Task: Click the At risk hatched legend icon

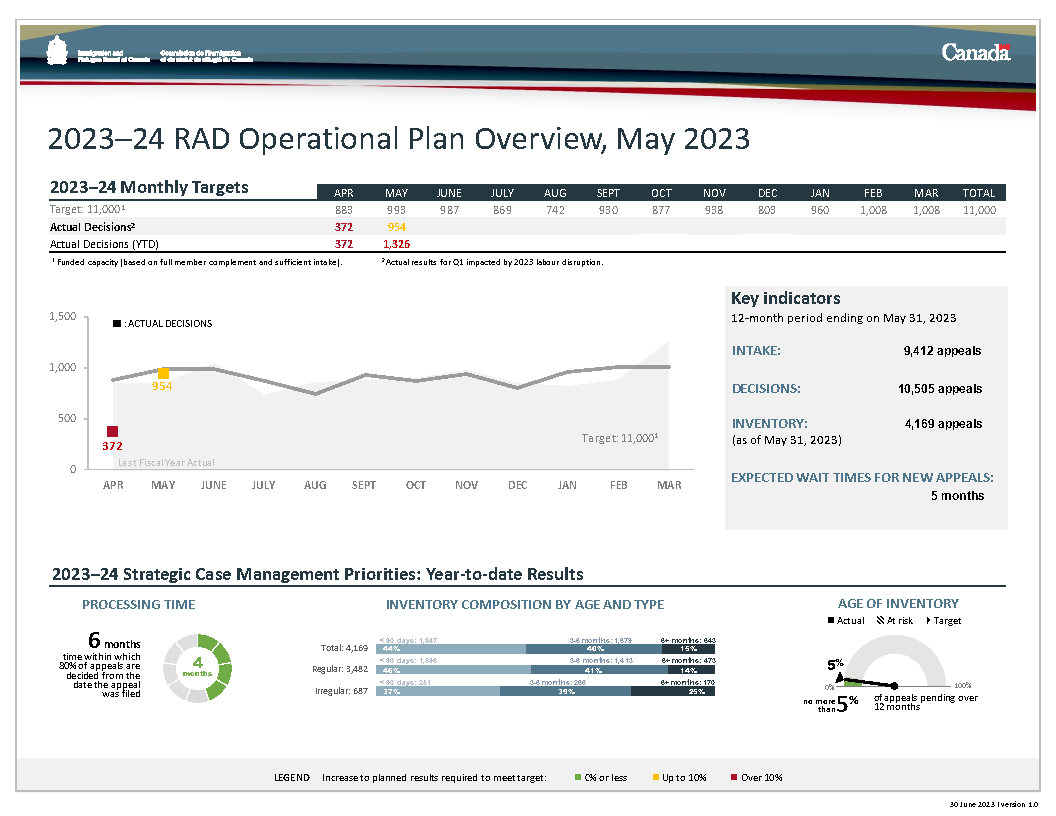Action: coord(880,621)
